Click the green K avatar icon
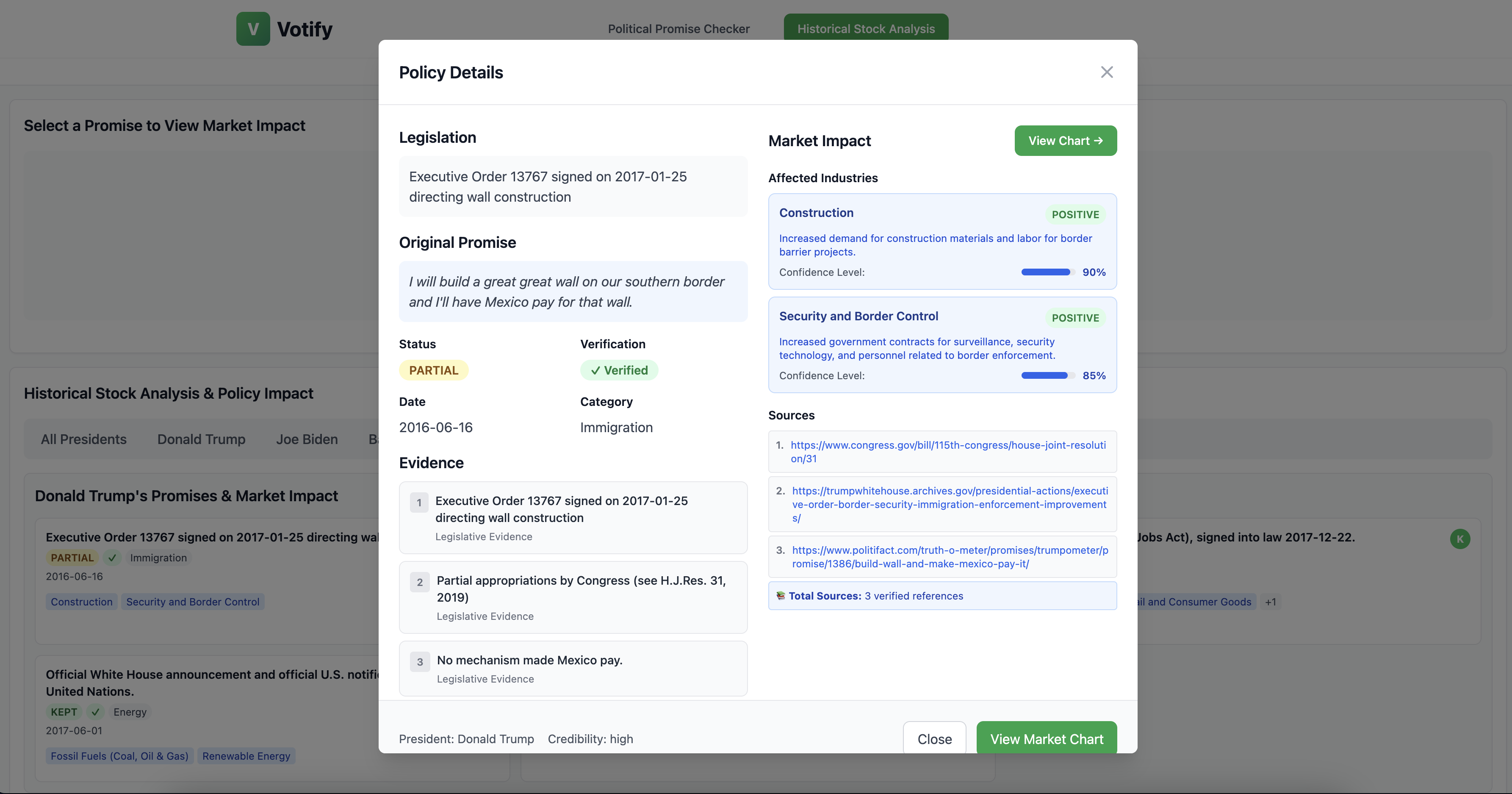 (1460, 539)
